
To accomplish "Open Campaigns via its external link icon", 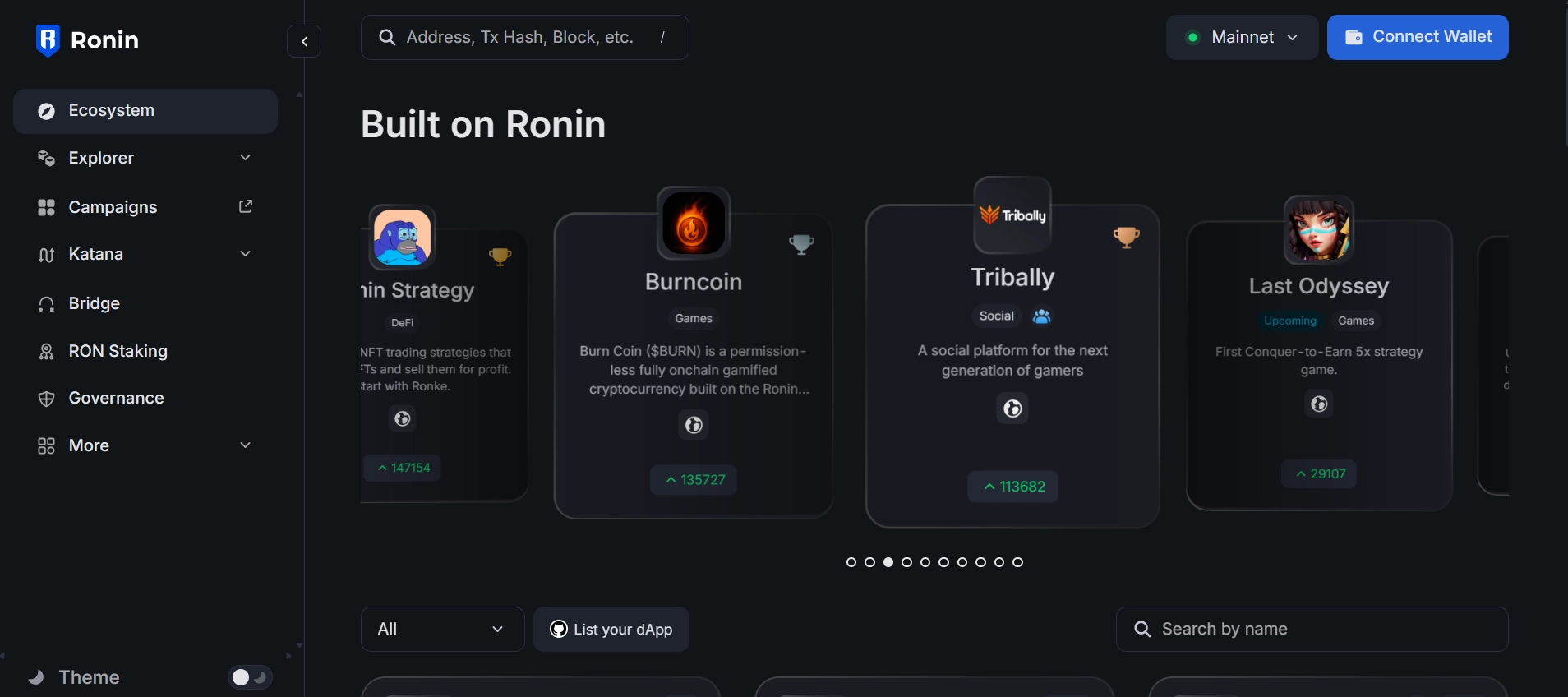I will click(244, 207).
